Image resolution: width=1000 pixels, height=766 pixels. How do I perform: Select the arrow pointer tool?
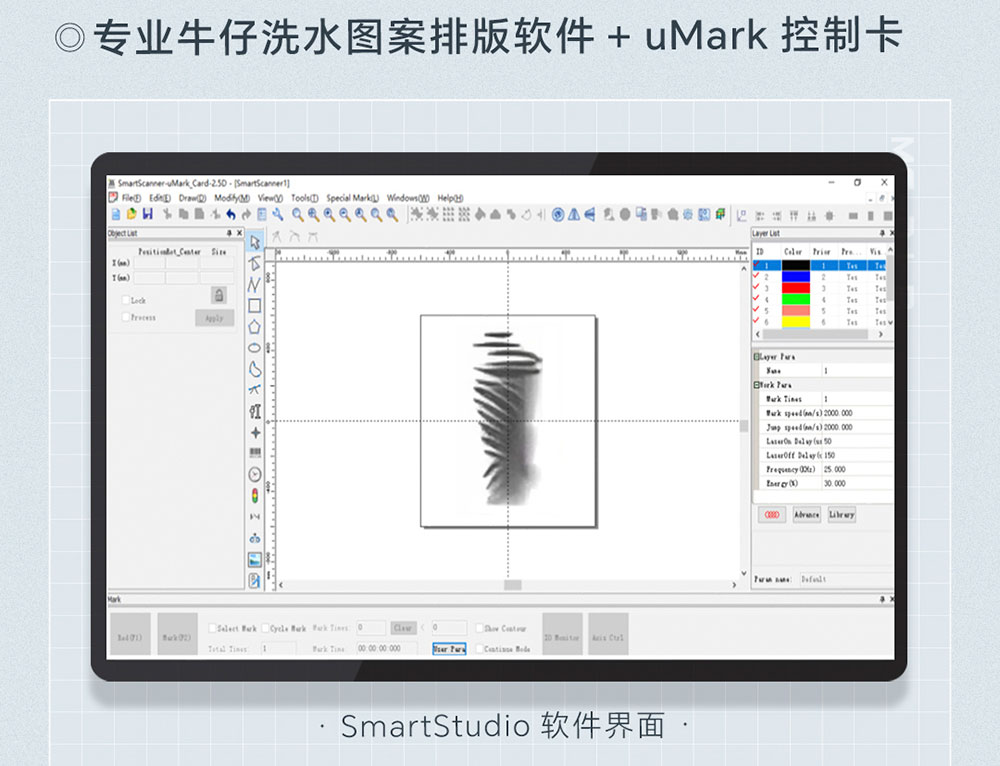[x=255, y=241]
